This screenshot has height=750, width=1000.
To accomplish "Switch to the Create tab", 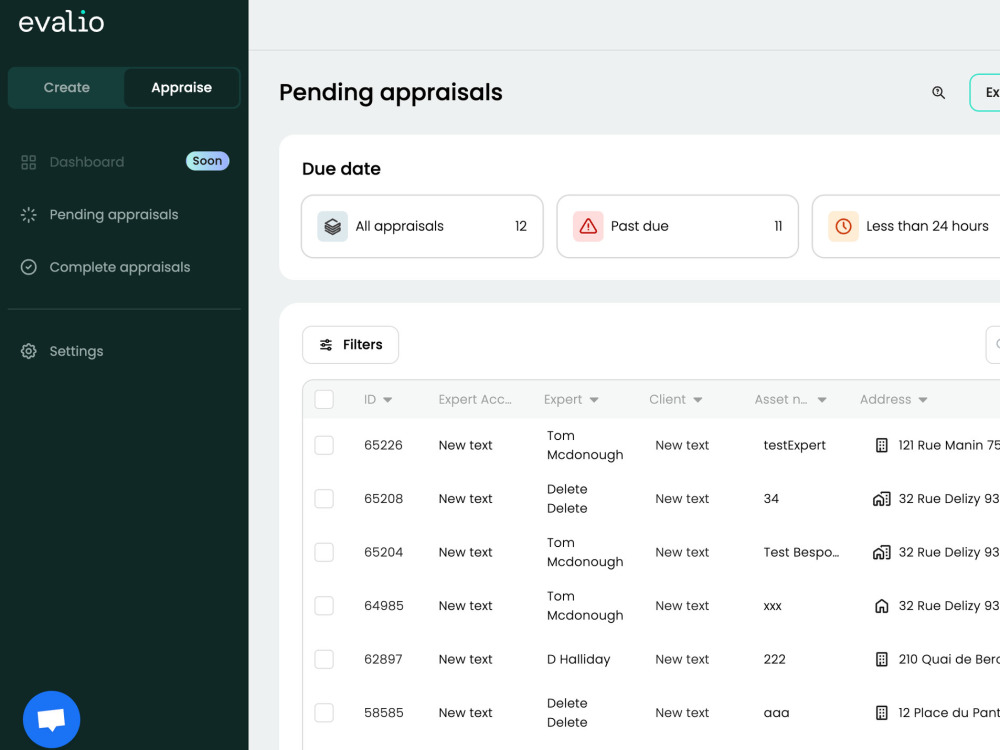I will pyautogui.click(x=66, y=87).
